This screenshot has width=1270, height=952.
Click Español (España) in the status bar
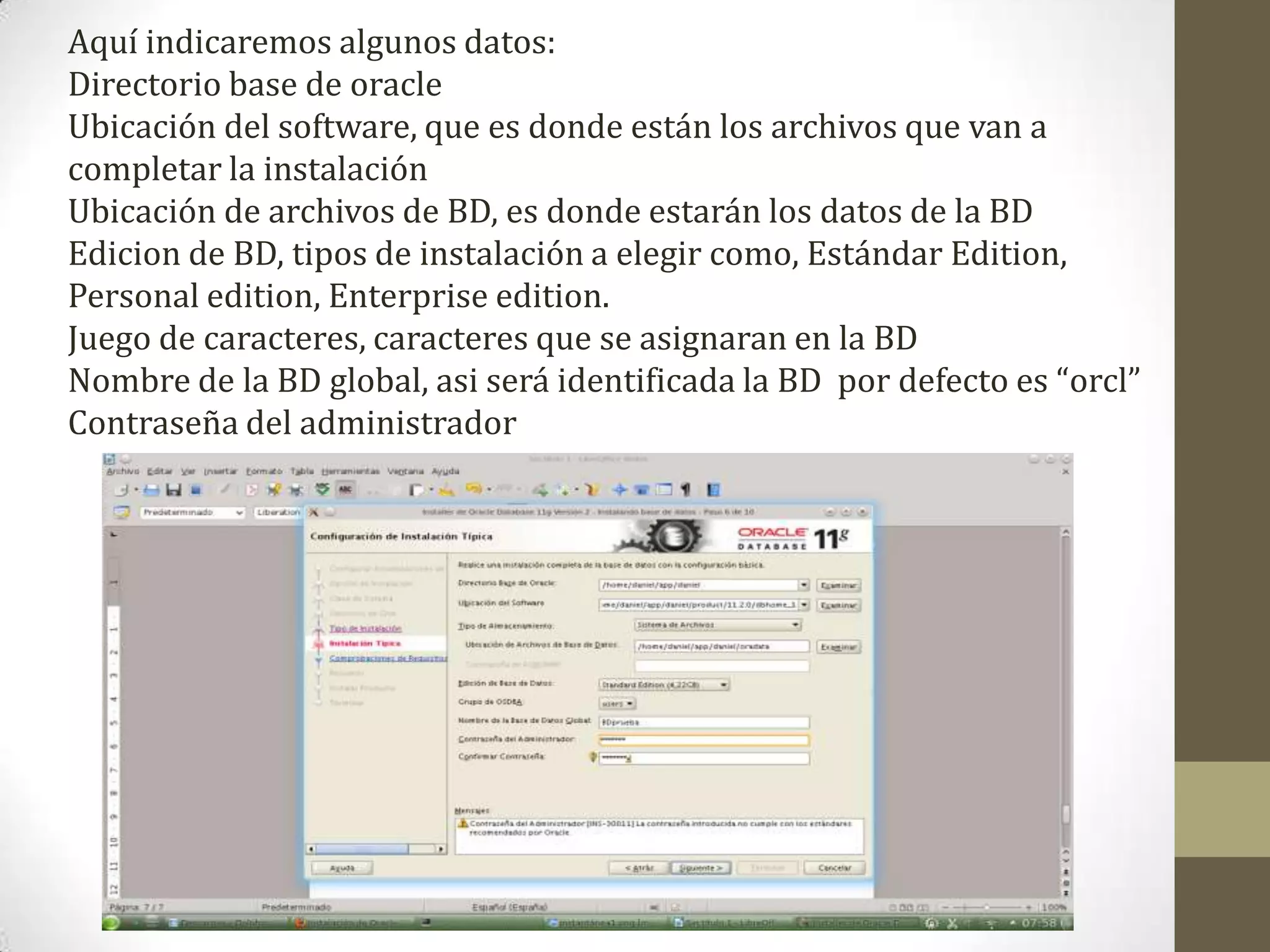tap(510, 907)
